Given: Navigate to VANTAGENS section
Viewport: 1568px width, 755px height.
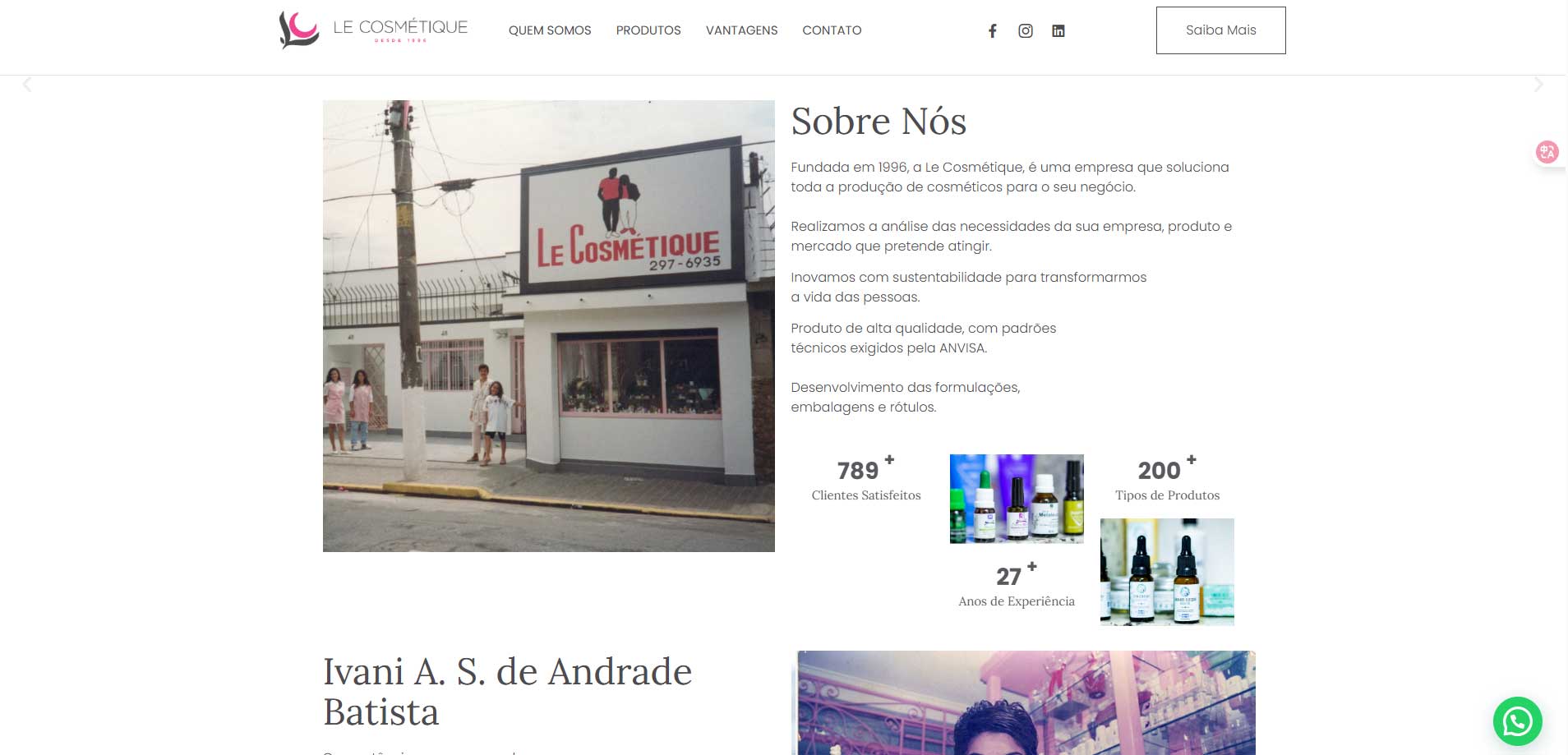Looking at the screenshot, I should pyautogui.click(x=741, y=30).
